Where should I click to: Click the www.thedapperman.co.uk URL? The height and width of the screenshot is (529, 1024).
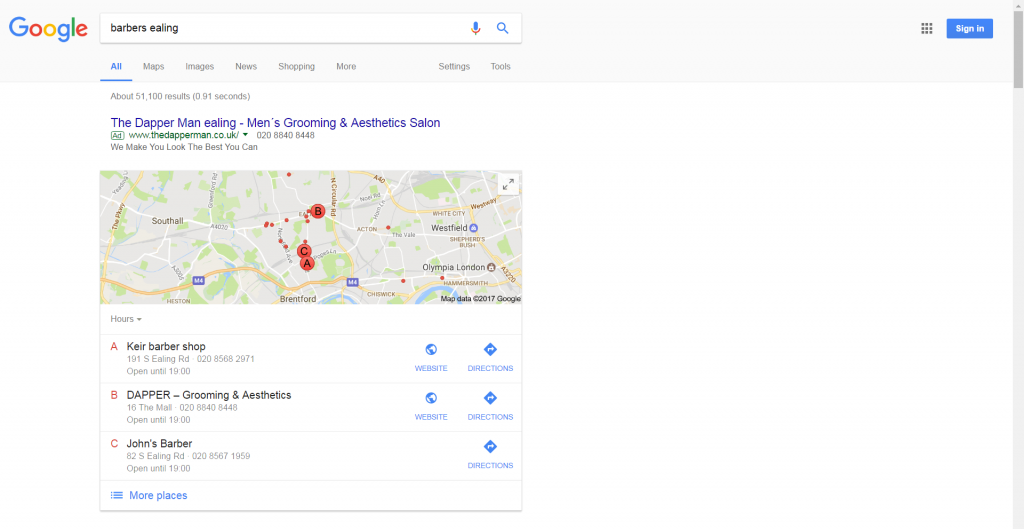click(184, 135)
